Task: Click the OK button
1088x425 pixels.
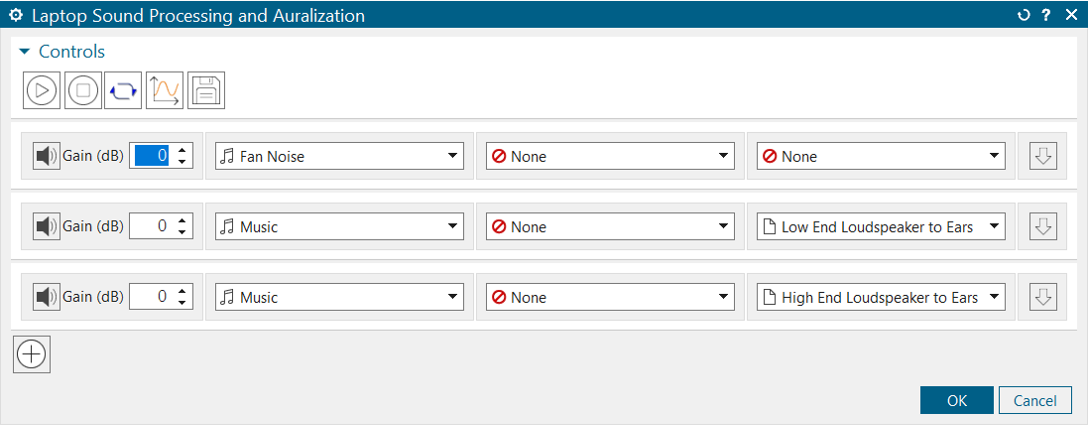Action: (x=957, y=400)
